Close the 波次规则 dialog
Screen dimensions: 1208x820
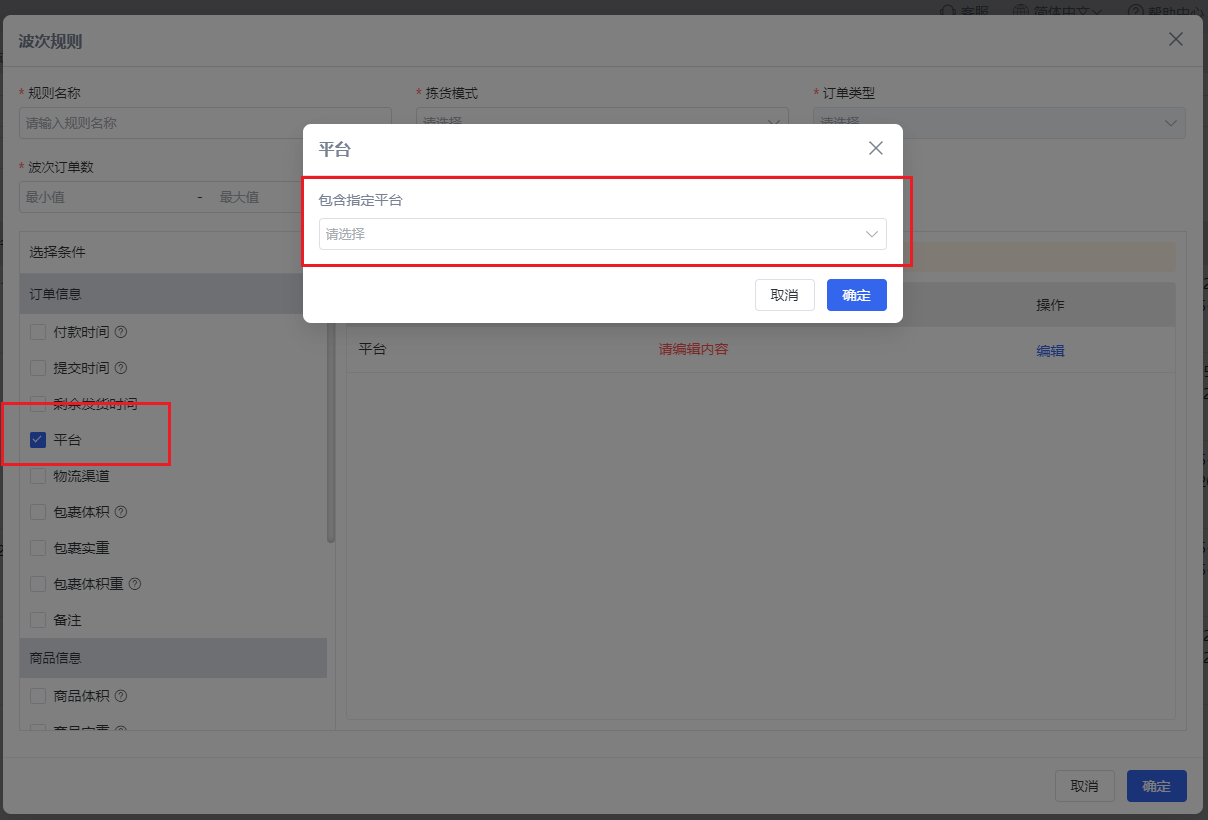pos(1176,39)
